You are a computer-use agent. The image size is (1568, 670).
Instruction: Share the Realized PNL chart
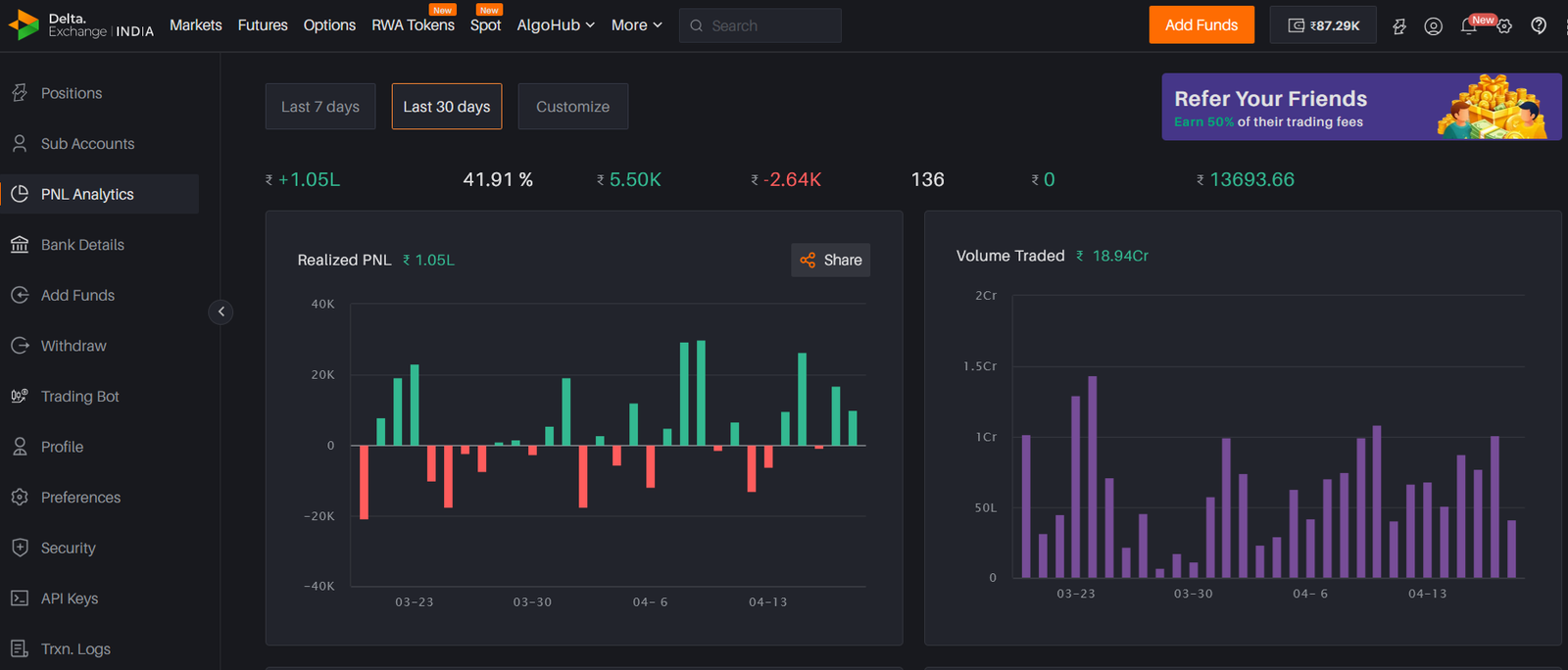tap(830, 260)
